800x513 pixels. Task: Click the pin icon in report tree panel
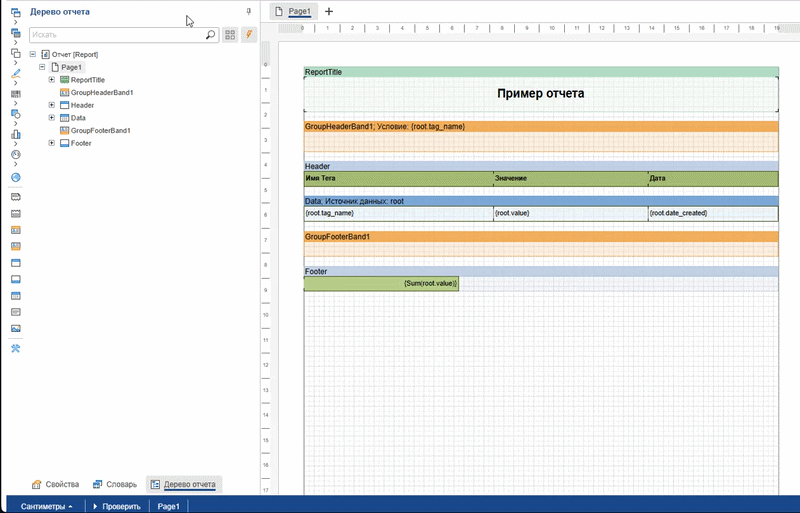(x=248, y=12)
